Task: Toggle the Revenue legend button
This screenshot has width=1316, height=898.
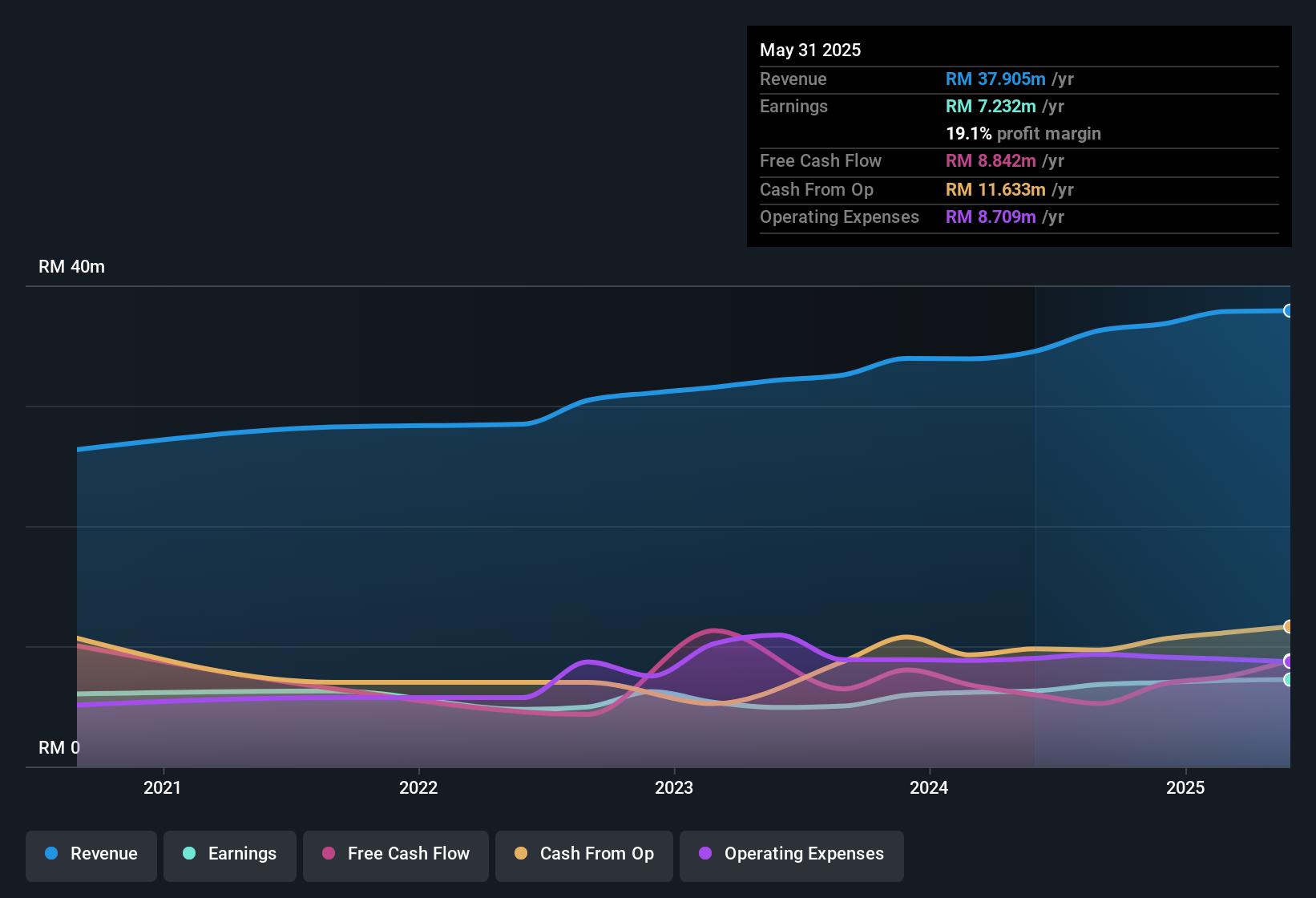Action: point(91,855)
